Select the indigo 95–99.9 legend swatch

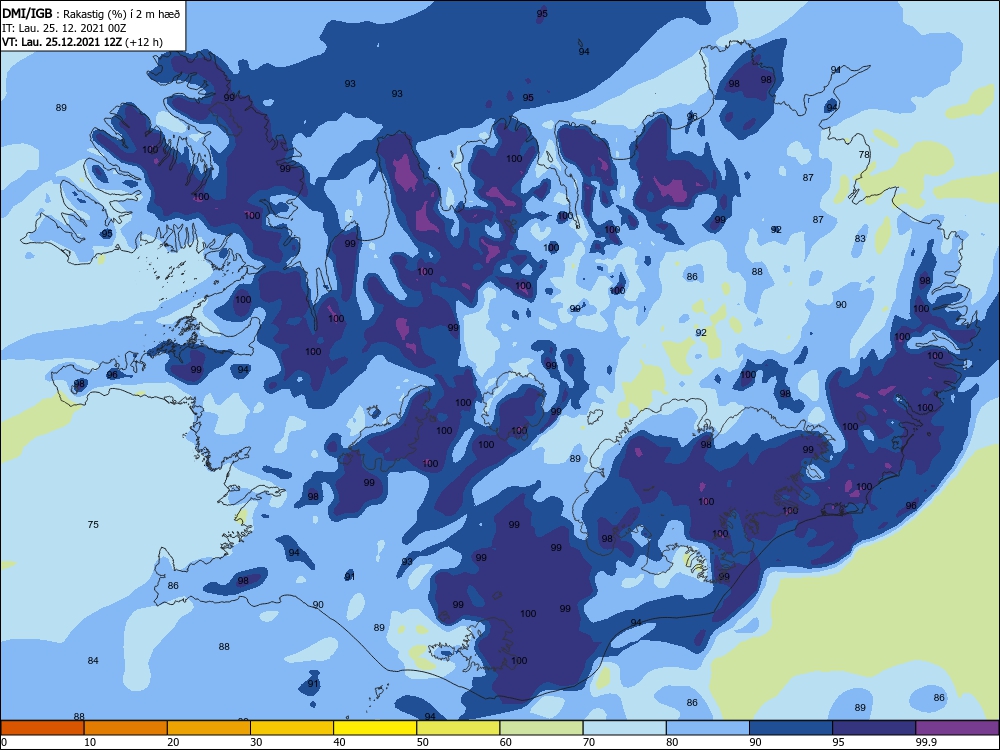pos(874,728)
